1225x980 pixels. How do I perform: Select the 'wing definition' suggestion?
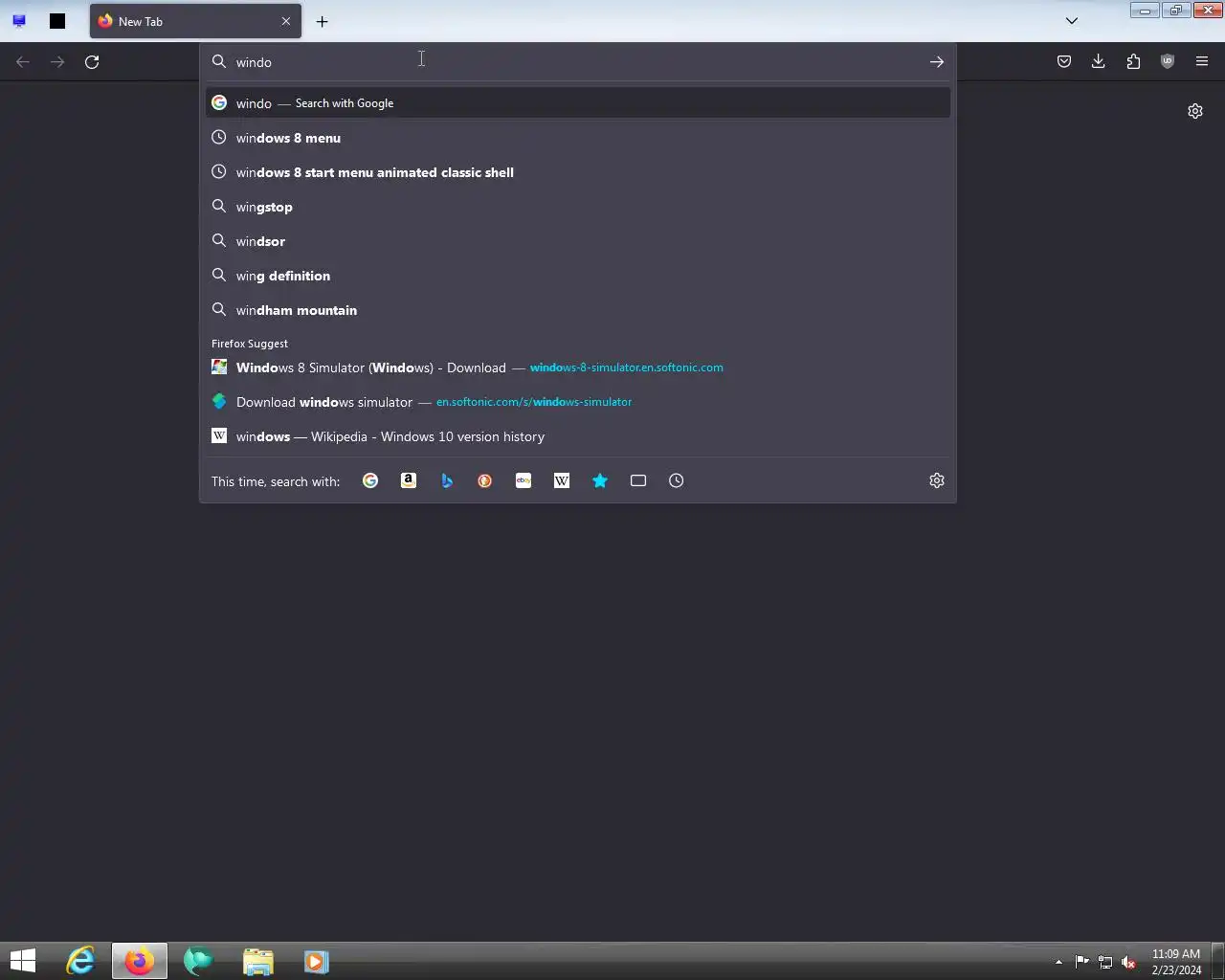pyautogui.click(x=578, y=276)
